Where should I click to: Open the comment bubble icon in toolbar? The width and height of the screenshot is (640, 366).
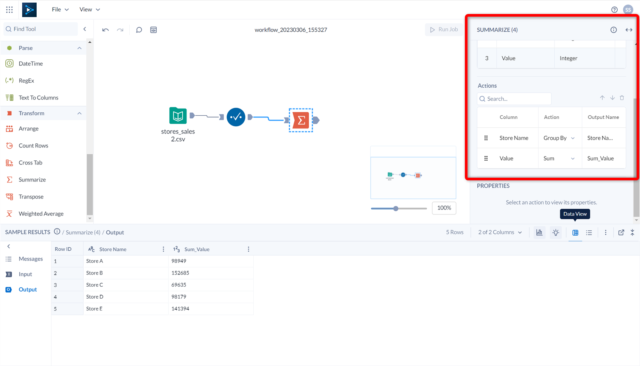139,30
